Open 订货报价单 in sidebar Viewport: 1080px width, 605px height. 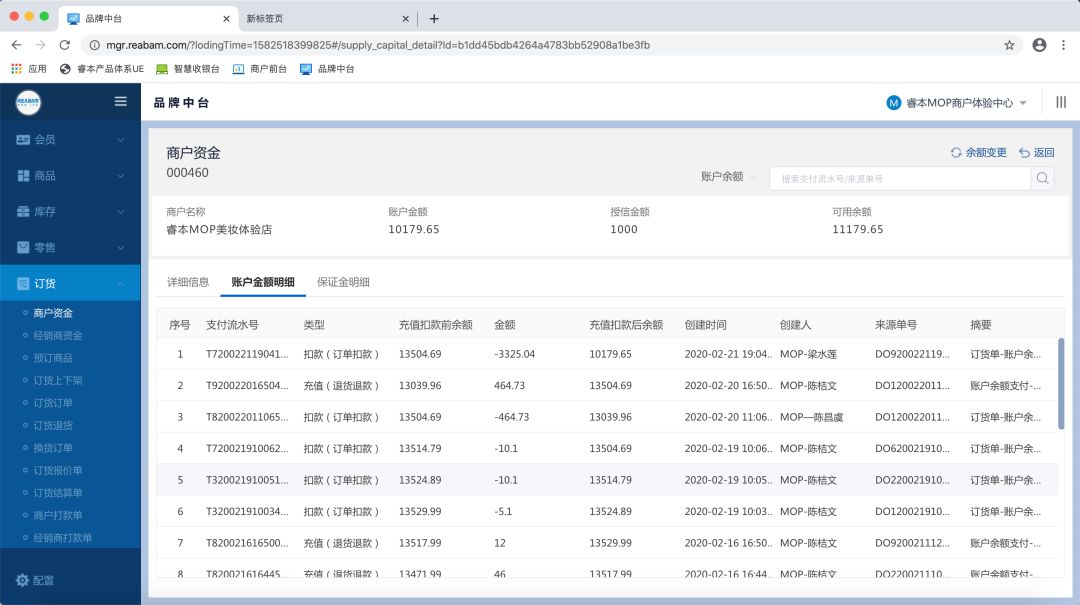pos(58,470)
